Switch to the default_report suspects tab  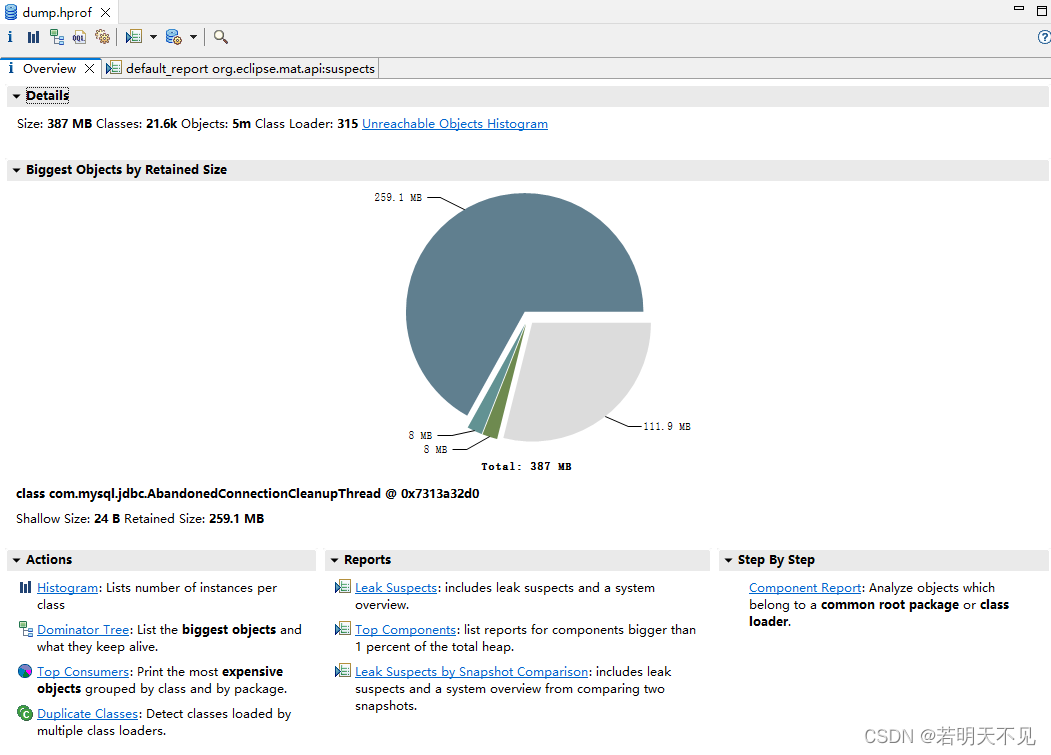240,68
